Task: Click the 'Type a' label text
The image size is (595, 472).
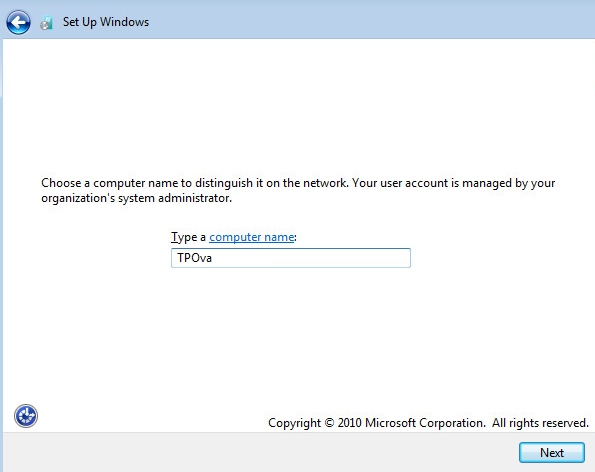Action: (188, 237)
